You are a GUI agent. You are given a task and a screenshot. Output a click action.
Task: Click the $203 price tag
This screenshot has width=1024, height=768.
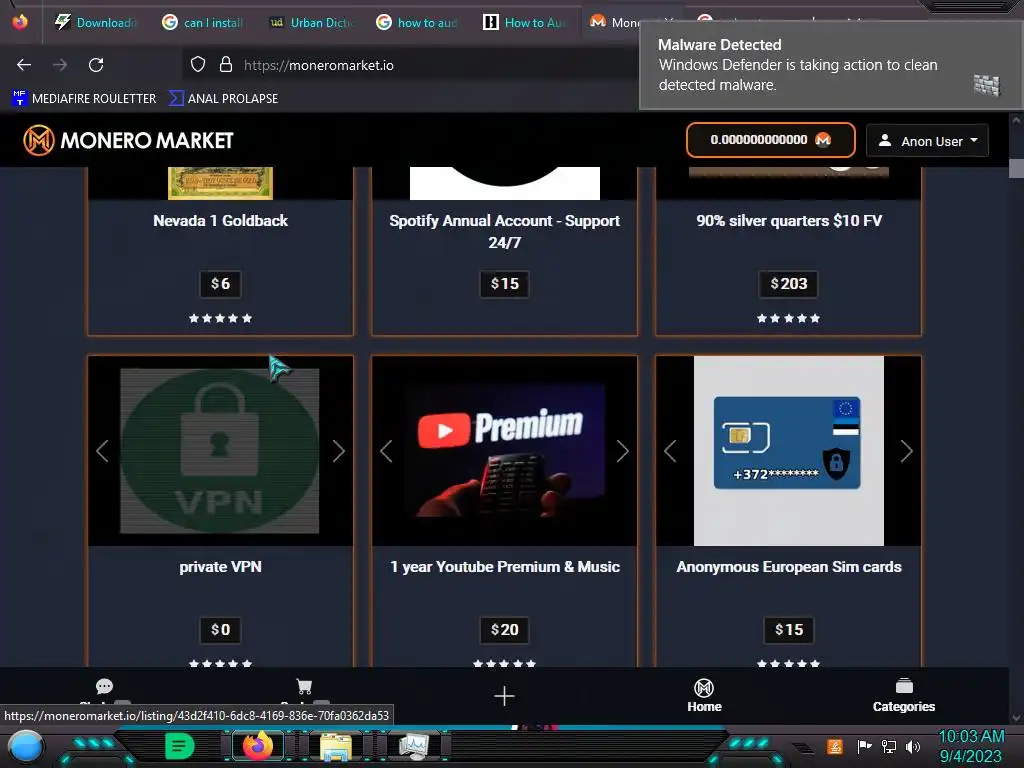pyautogui.click(x=788, y=283)
